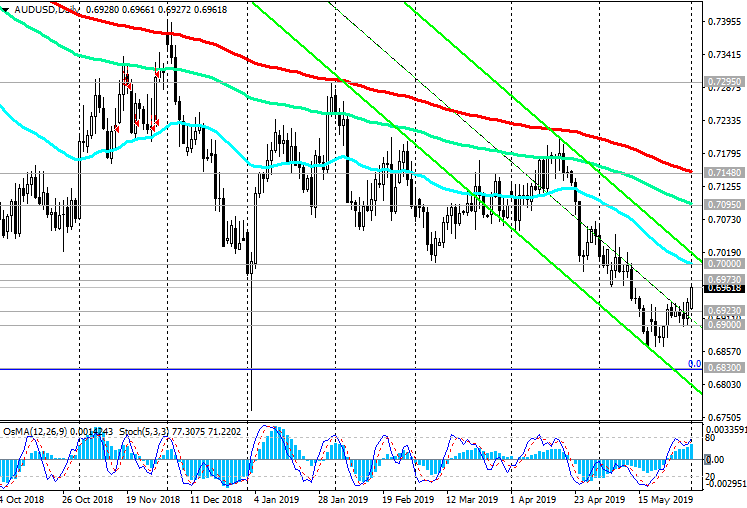Click the 0.70950 horizontal level label
Screen dimensions: 747x508
(724, 204)
